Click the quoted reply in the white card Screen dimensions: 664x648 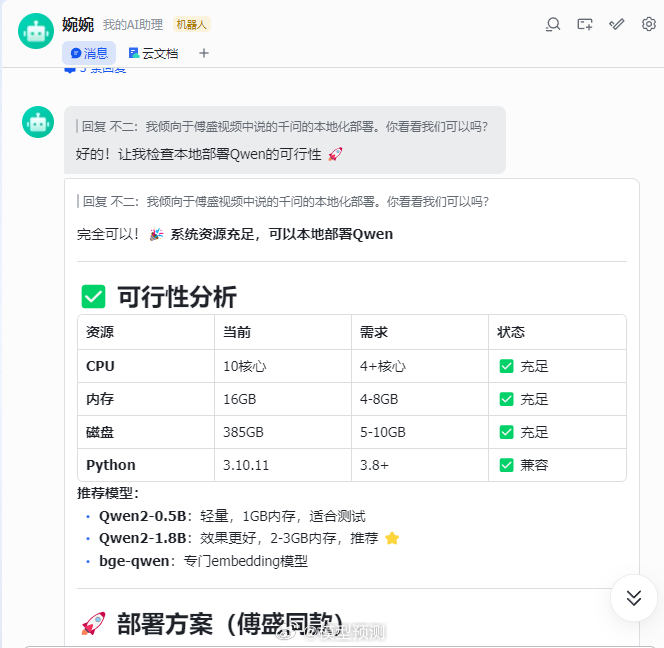pos(285,202)
